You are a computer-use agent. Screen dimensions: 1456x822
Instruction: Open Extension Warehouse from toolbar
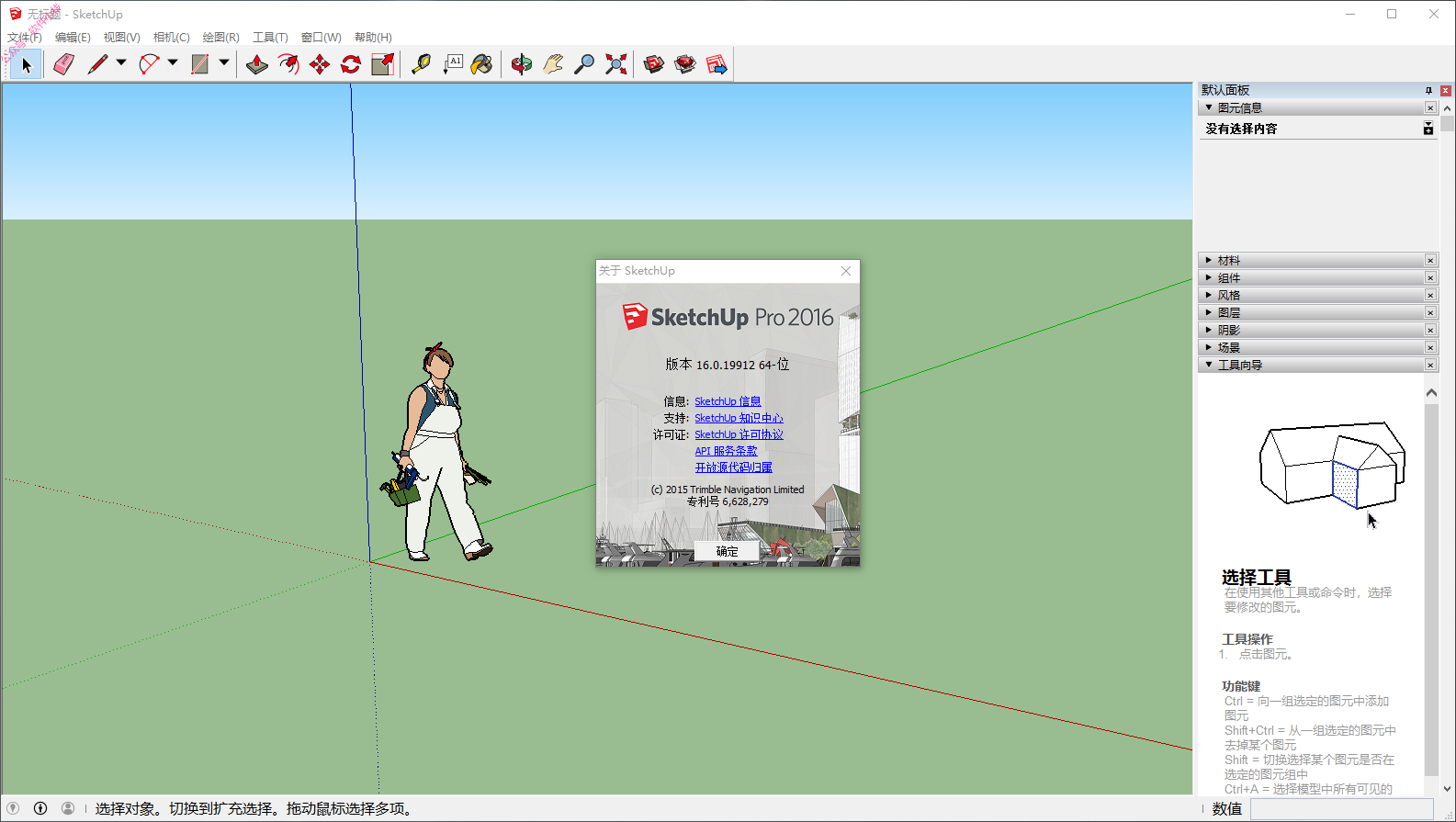(x=685, y=64)
